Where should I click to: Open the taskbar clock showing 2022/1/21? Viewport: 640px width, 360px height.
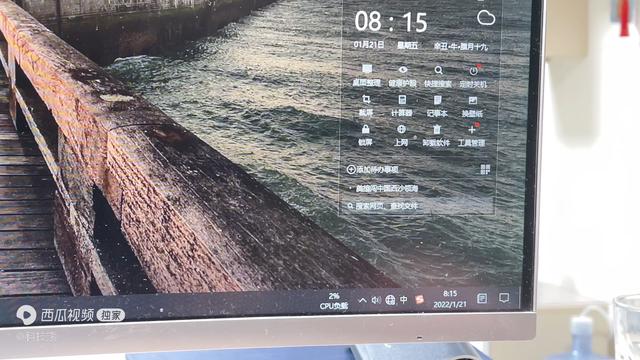pos(450,299)
